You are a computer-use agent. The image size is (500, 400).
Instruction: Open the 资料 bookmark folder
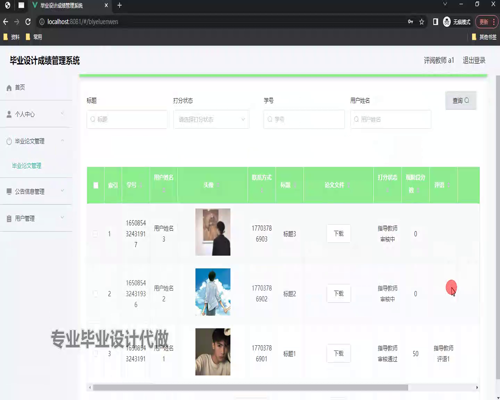tap(11, 37)
